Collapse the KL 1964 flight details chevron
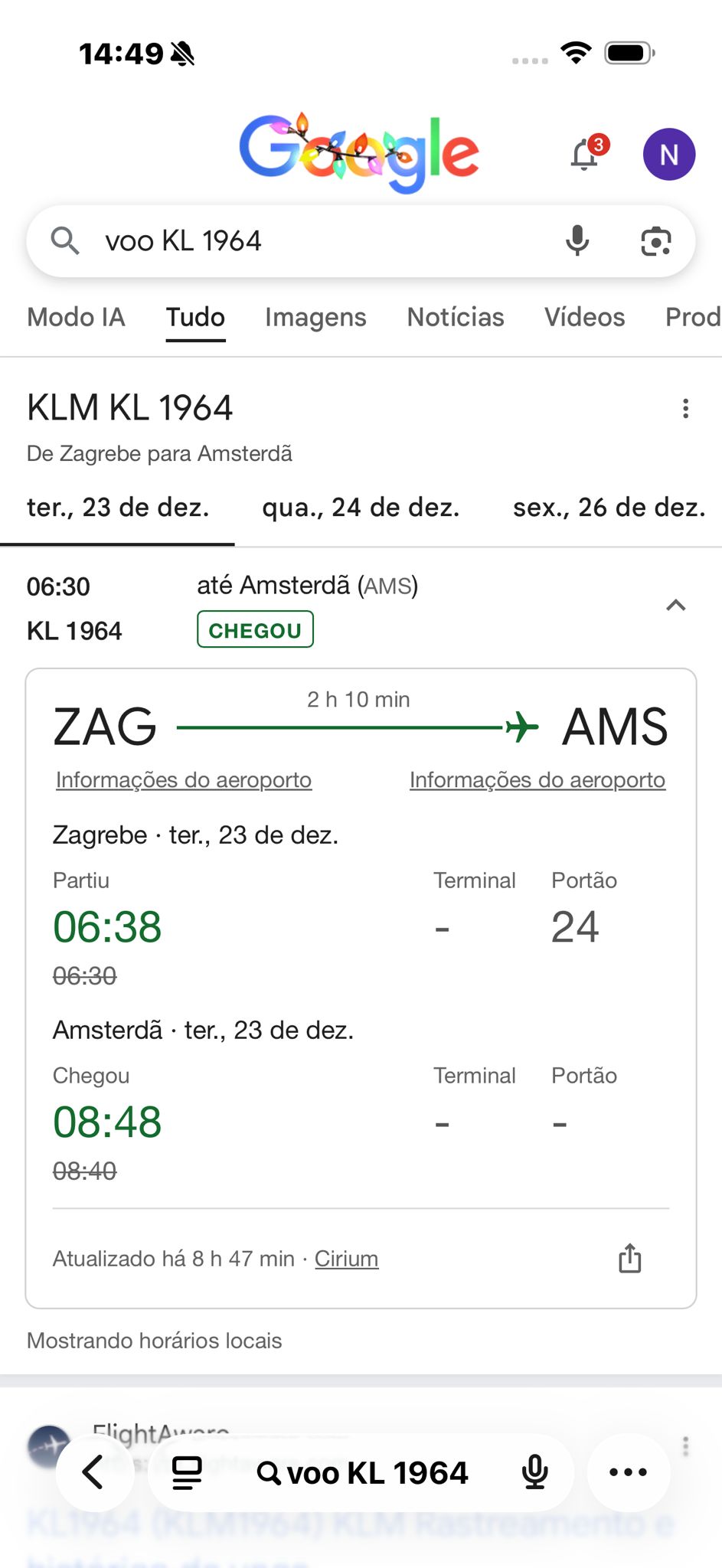722x1568 pixels. (x=675, y=606)
